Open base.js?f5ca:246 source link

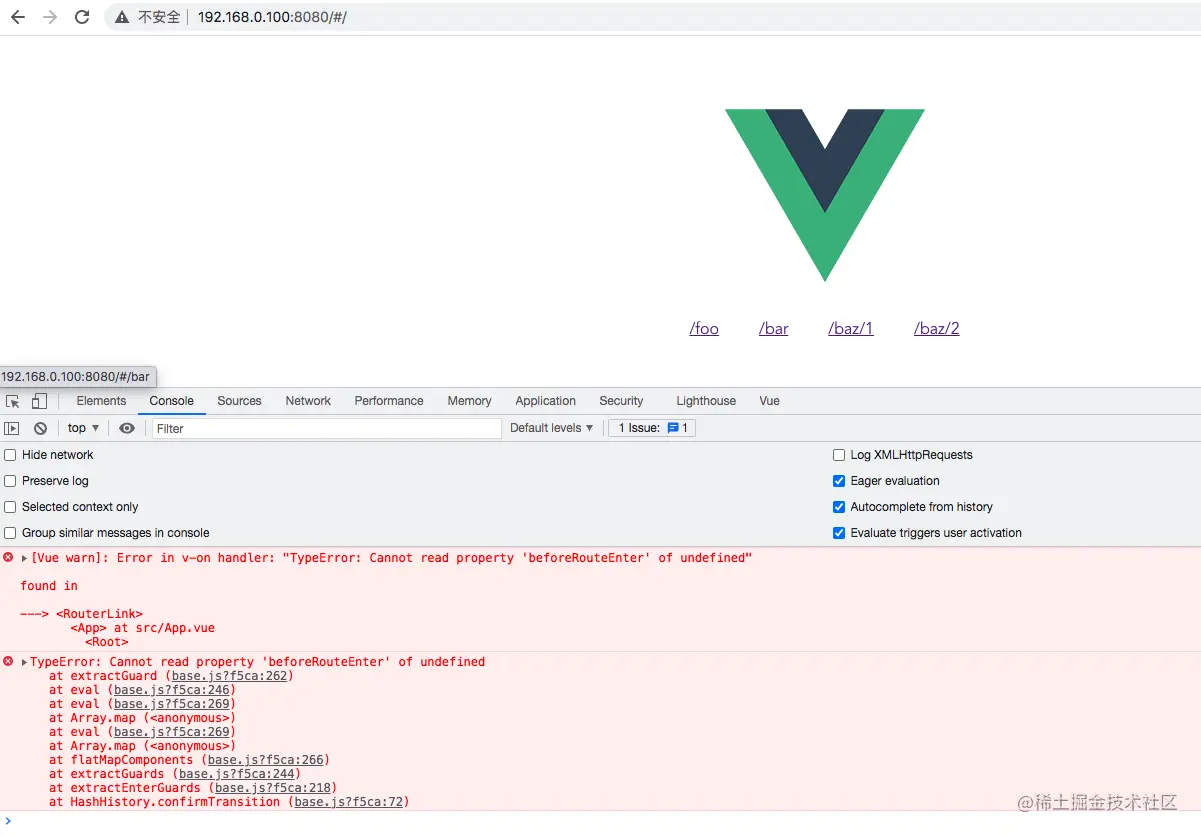[x=171, y=690]
